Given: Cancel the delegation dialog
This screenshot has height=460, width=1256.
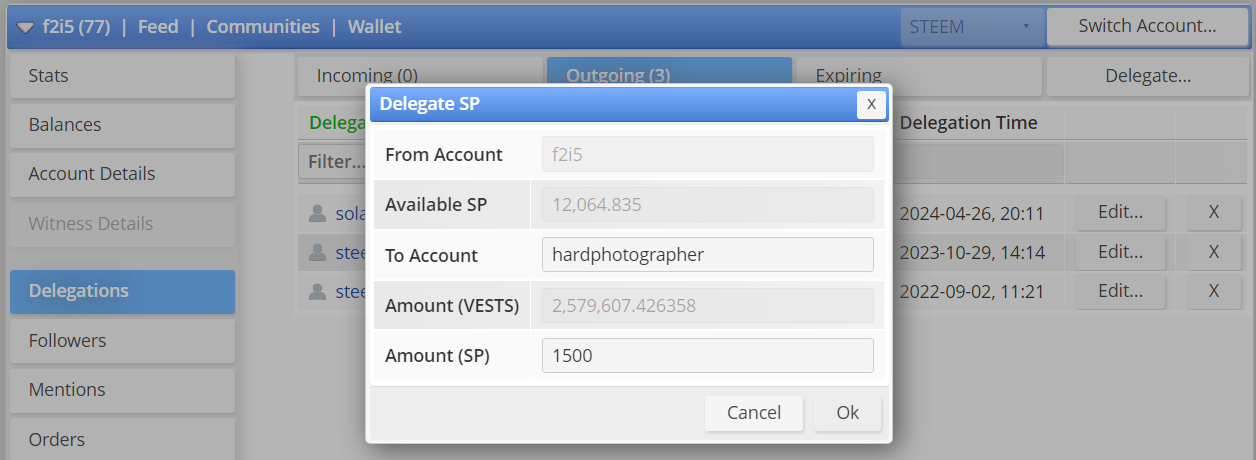Looking at the screenshot, I should pyautogui.click(x=754, y=413).
